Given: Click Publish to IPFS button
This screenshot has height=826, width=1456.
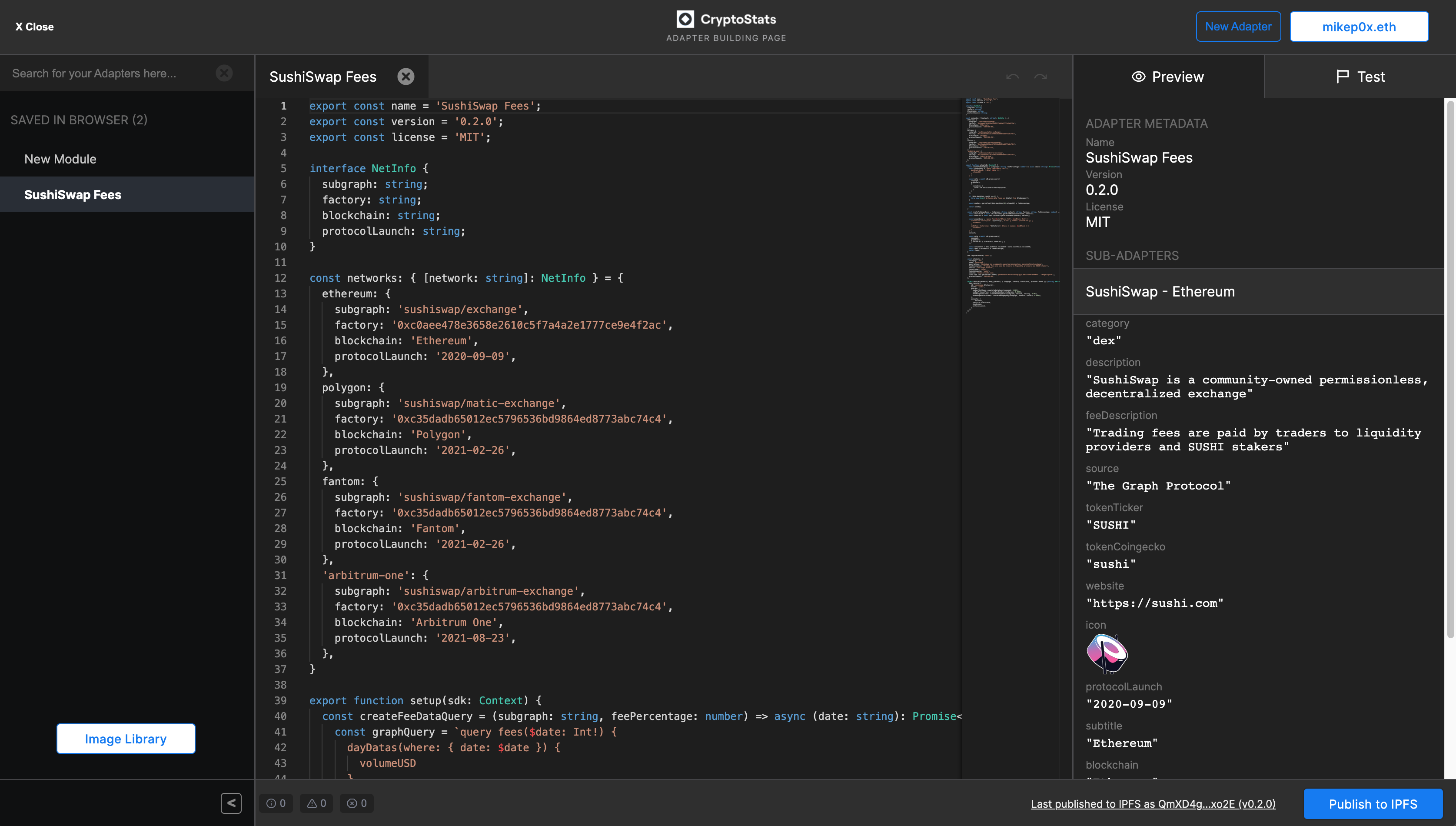Looking at the screenshot, I should [1374, 802].
